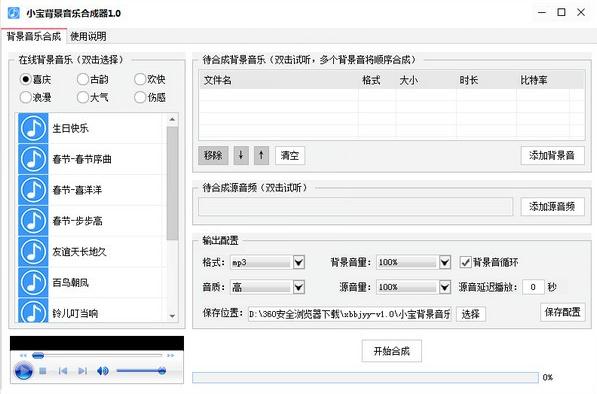Click the music list scroll down arrow
Screen dimensions: 597x394
(x=172, y=316)
